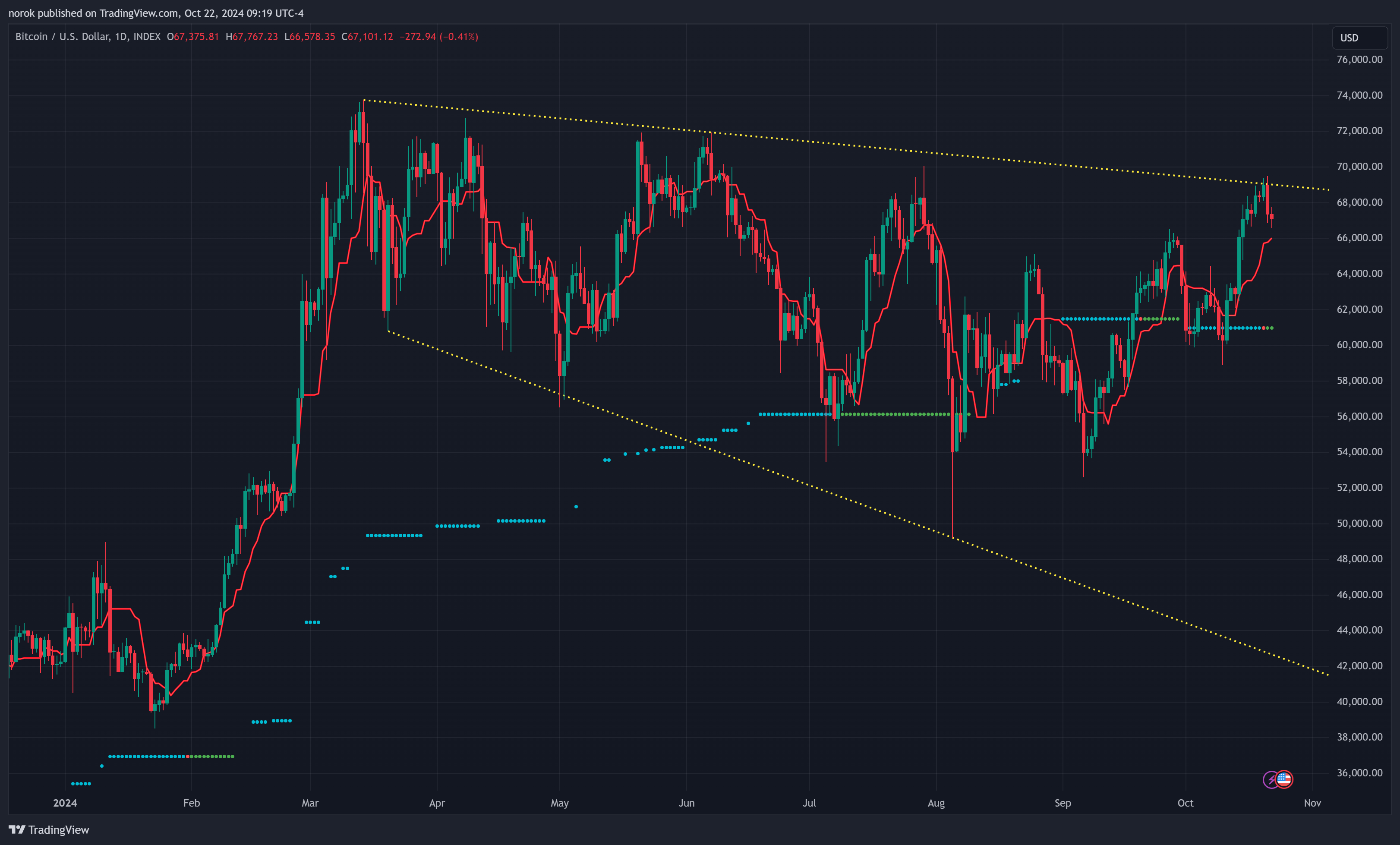Click the open price value 67,375.81
The image size is (1400, 845).
197,36
